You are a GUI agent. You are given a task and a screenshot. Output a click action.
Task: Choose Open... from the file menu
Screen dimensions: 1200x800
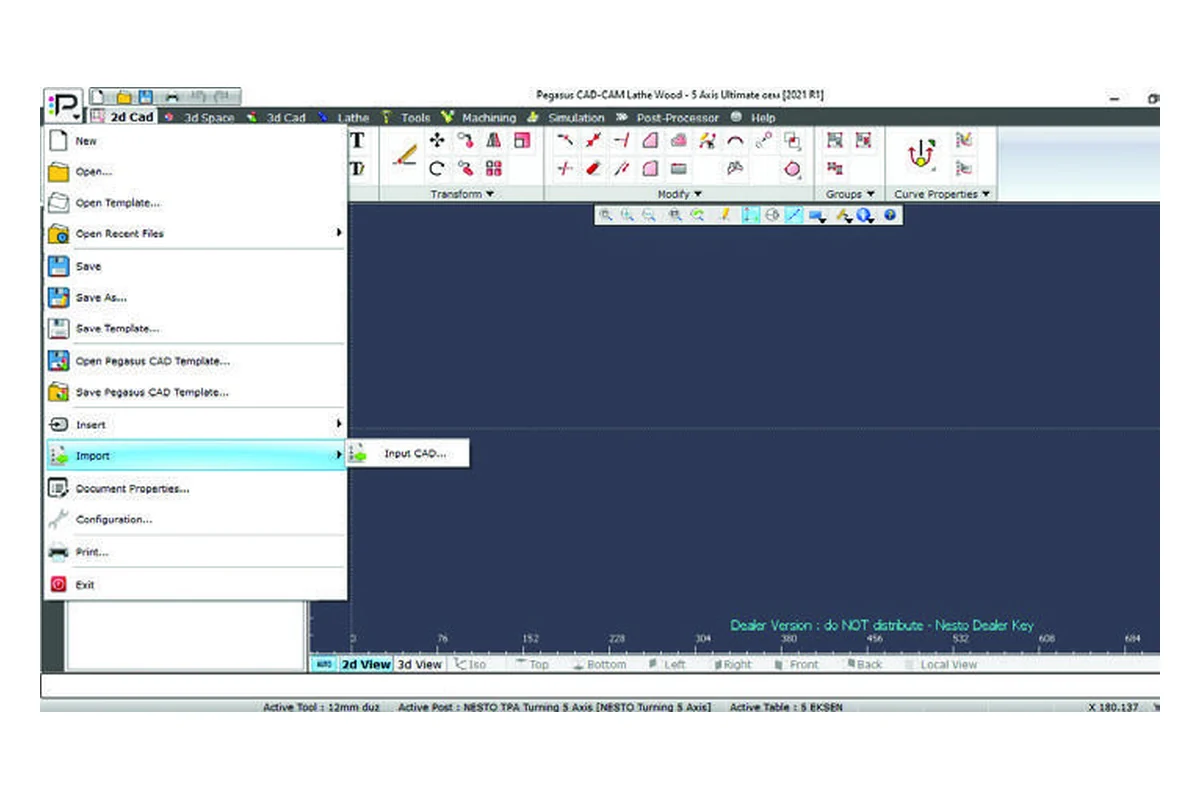point(195,172)
